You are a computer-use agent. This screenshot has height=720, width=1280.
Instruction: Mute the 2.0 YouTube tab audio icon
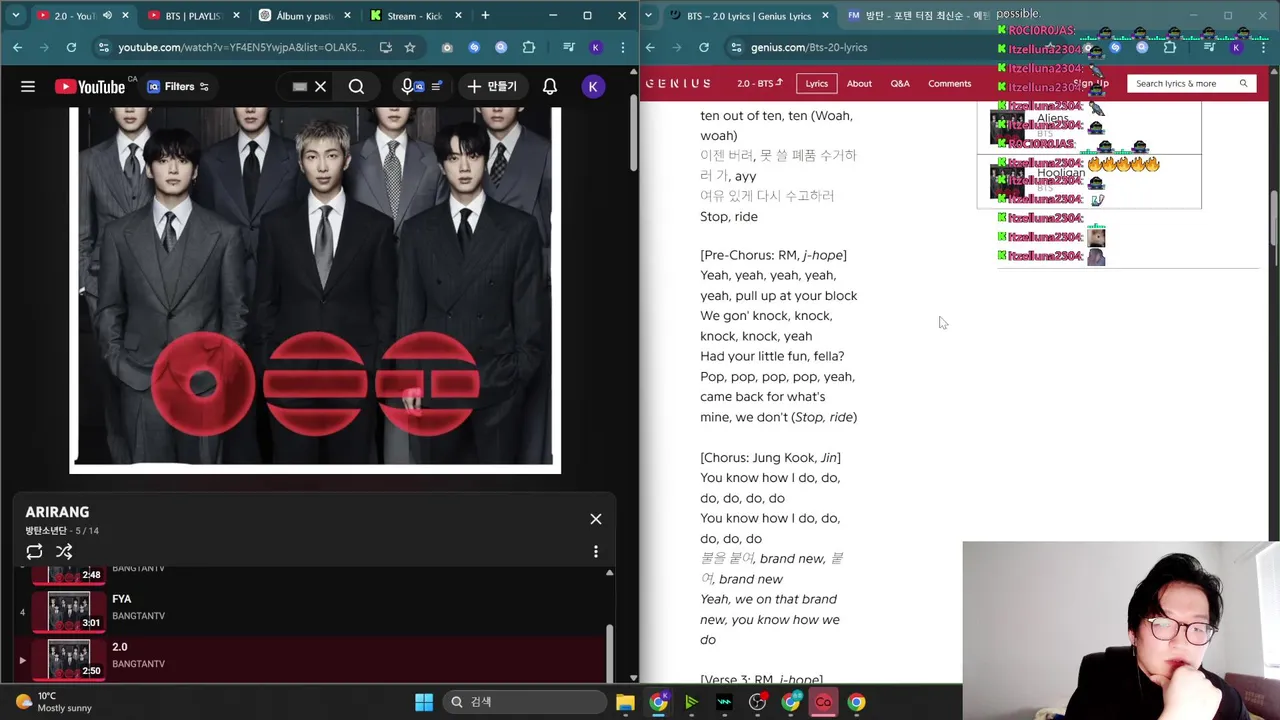tap(107, 16)
